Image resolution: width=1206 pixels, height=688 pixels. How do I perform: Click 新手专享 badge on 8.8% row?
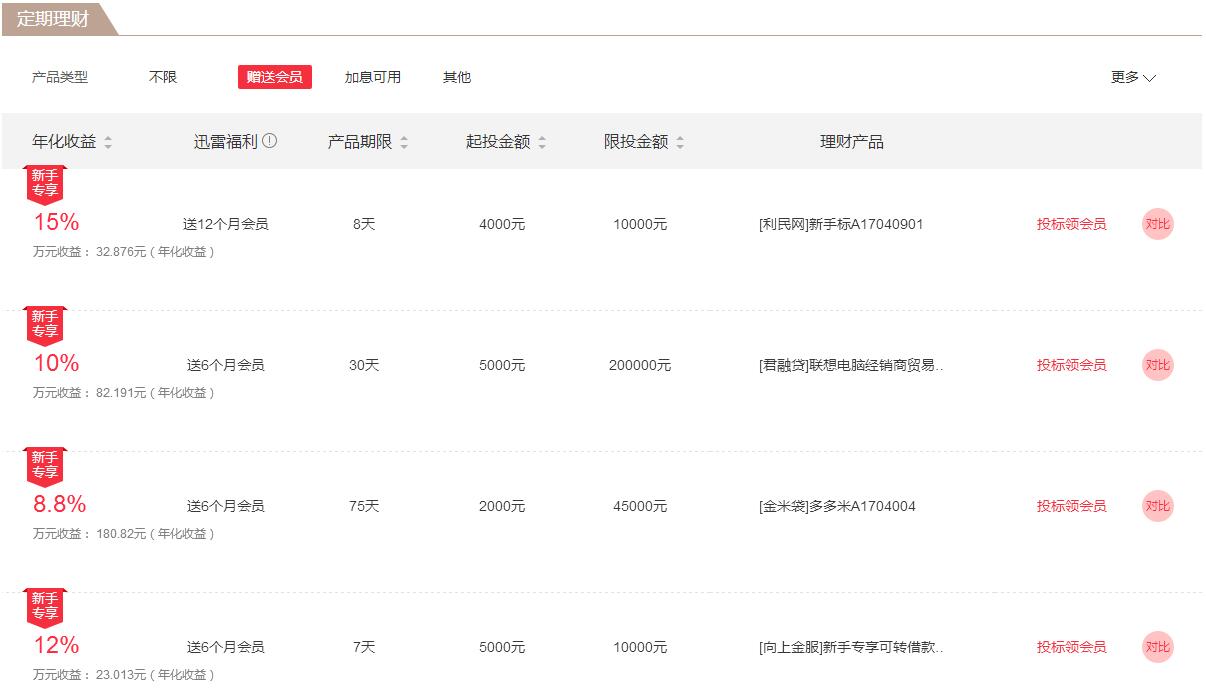click(45, 466)
